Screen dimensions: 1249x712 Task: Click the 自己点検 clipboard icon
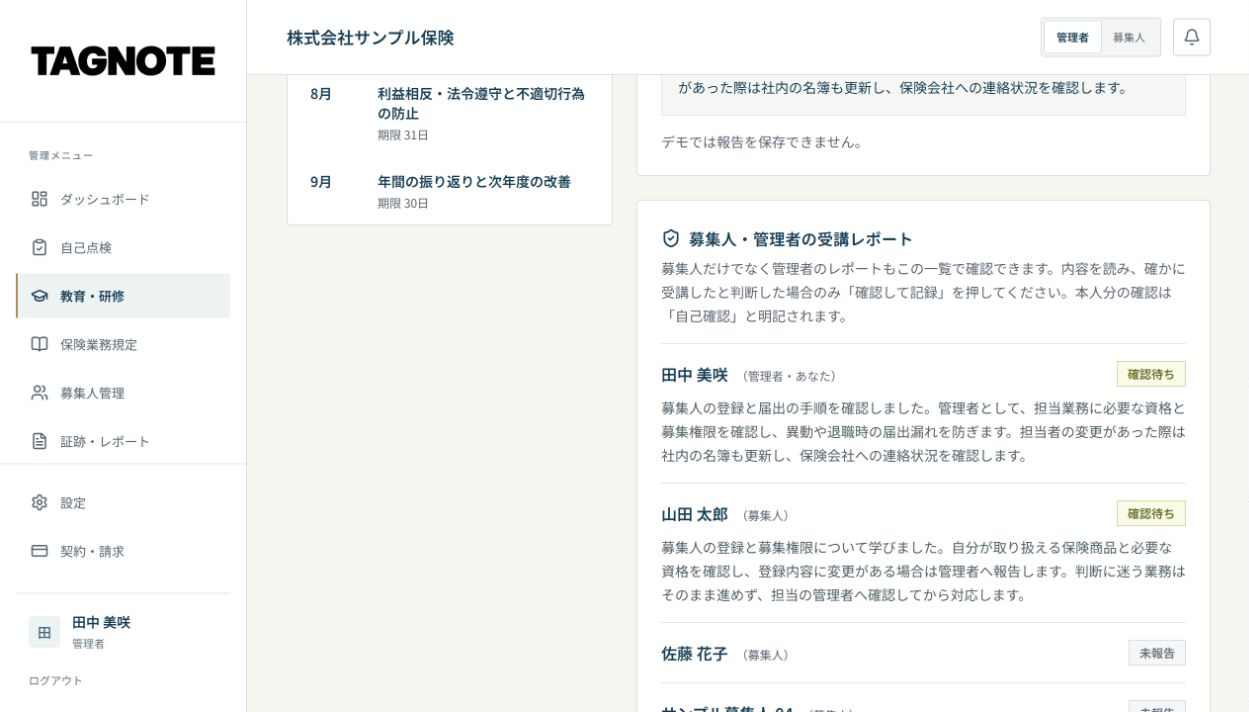(x=39, y=247)
